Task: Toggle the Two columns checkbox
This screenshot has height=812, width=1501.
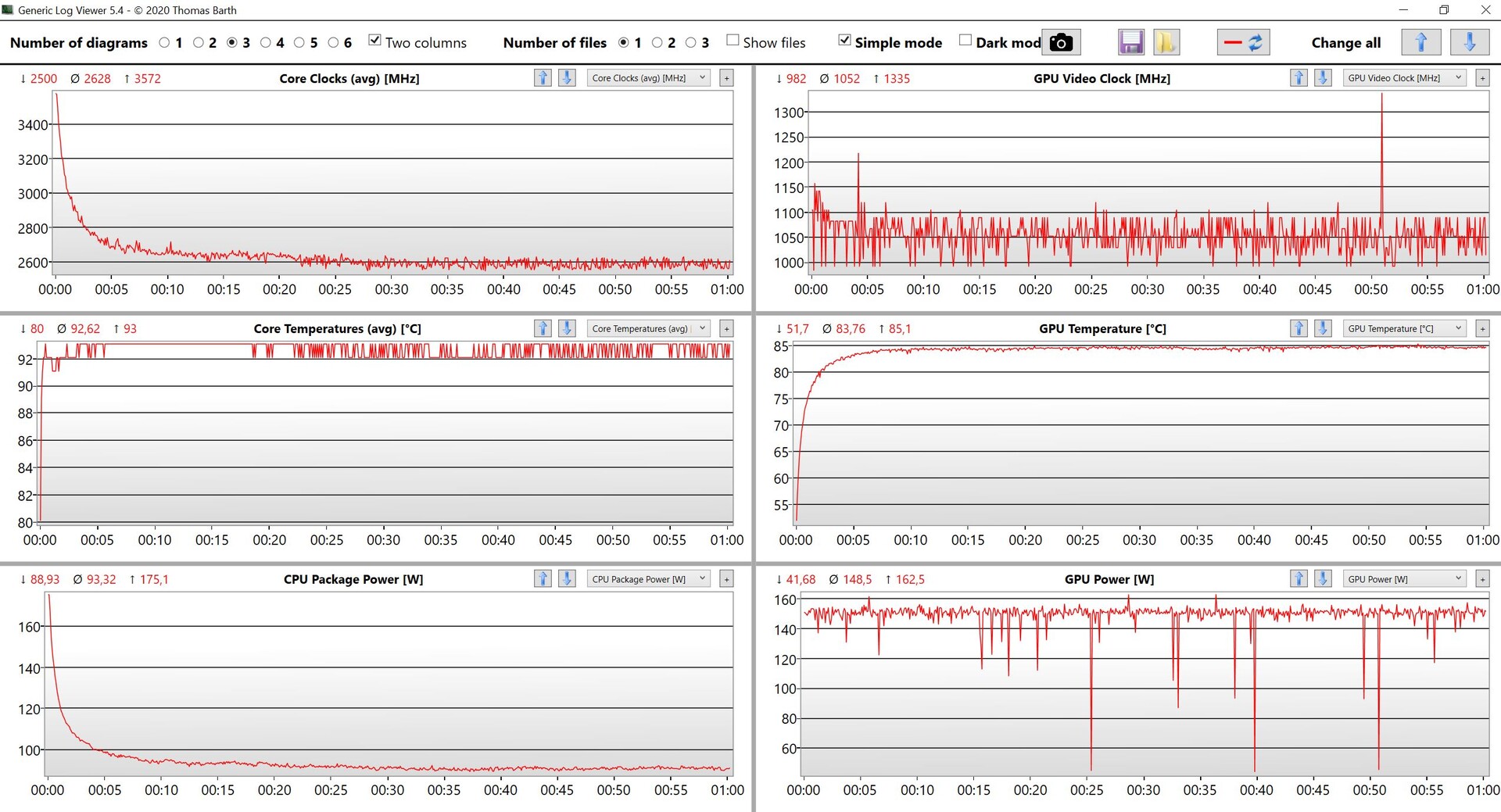Action: 375,41
